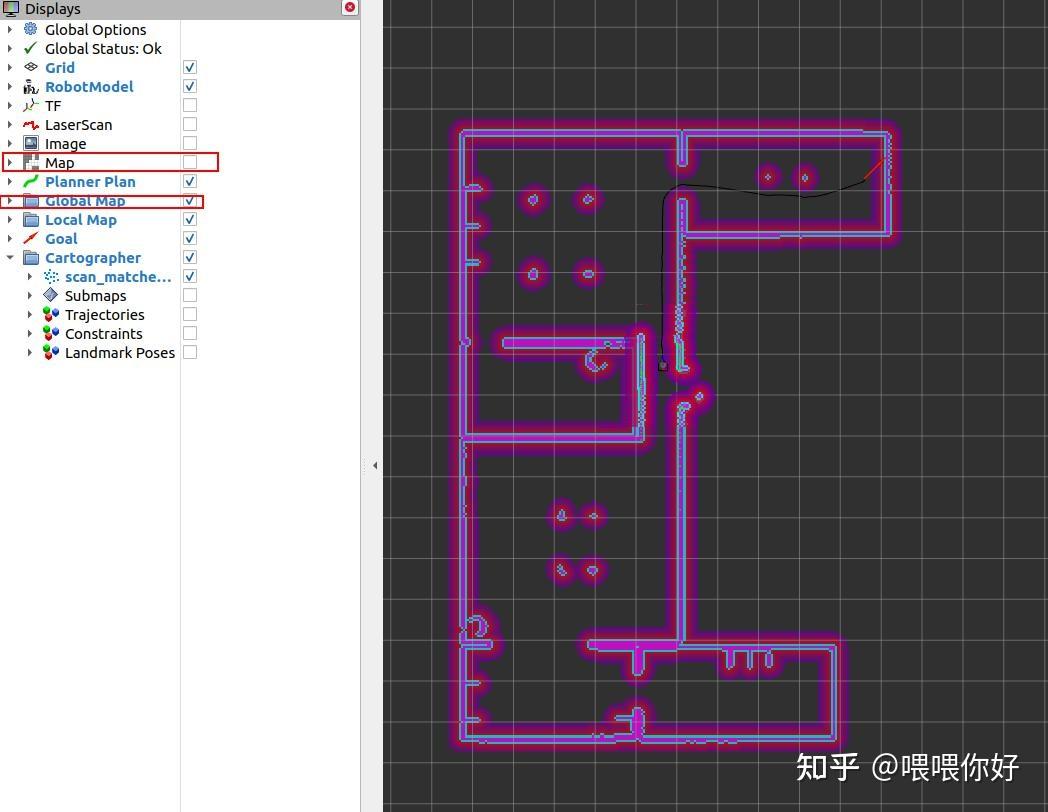Collapse the Displays panel side arrow

tap(375, 464)
